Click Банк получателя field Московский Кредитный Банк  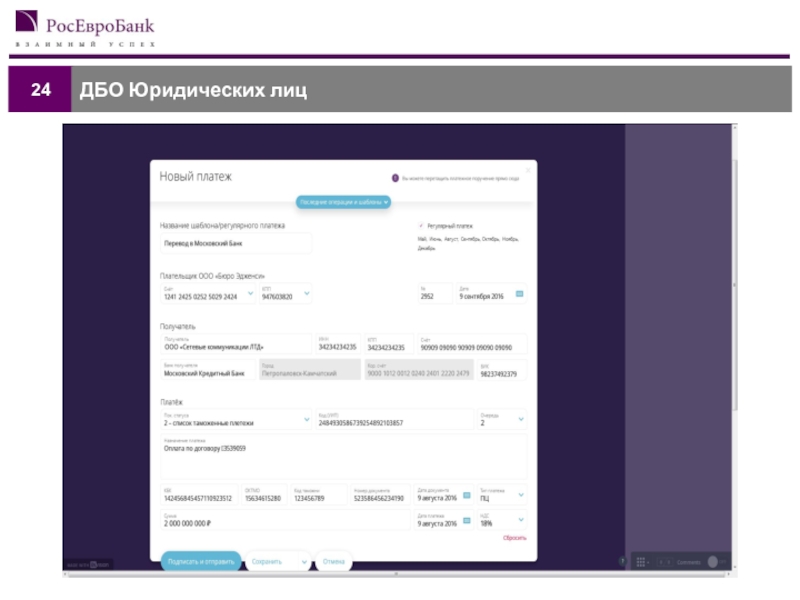point(208,370)
